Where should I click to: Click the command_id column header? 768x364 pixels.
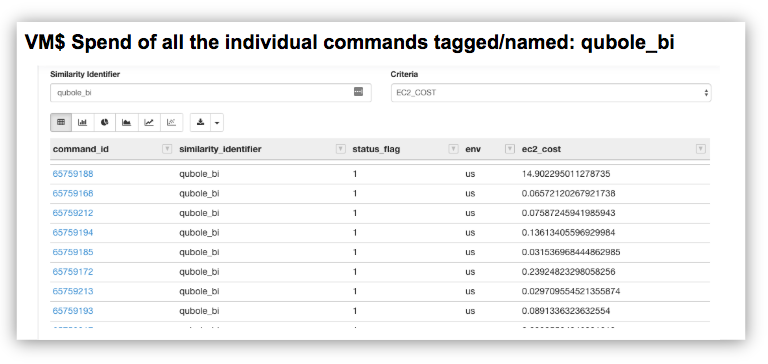tap(81, 149)
